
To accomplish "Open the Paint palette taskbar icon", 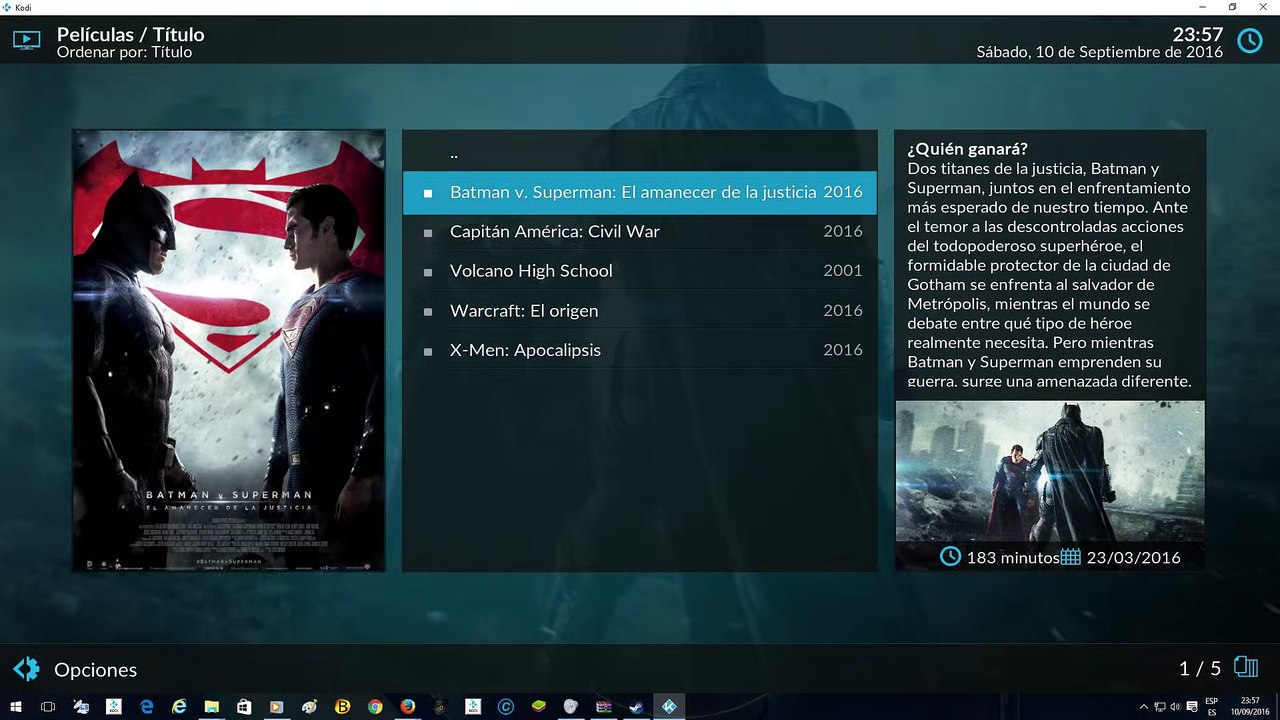I will [310, 707].
